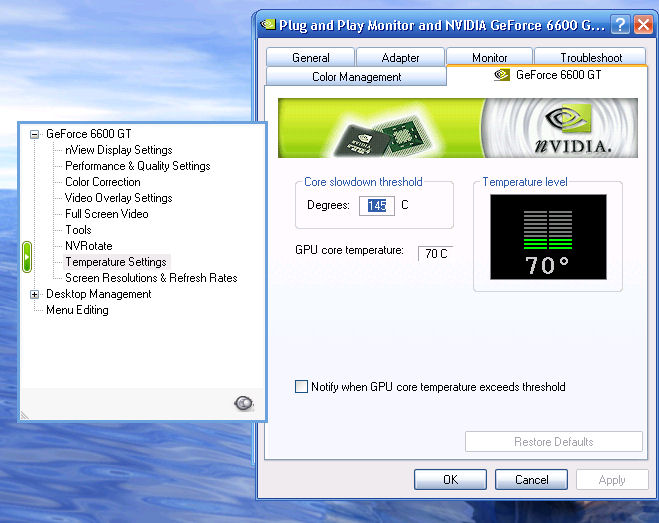Viewport: 659px width, 523px height.
Task: Select Menu Editing in the tree
Action: coord(77,310)
